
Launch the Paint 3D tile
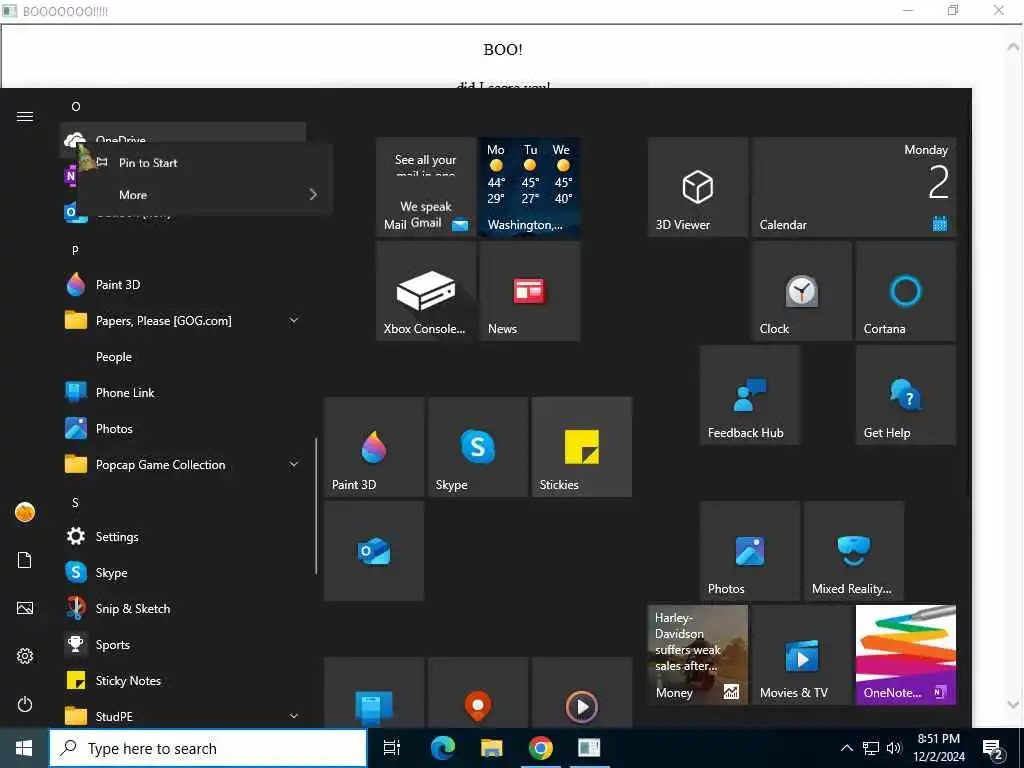[374, 447]
